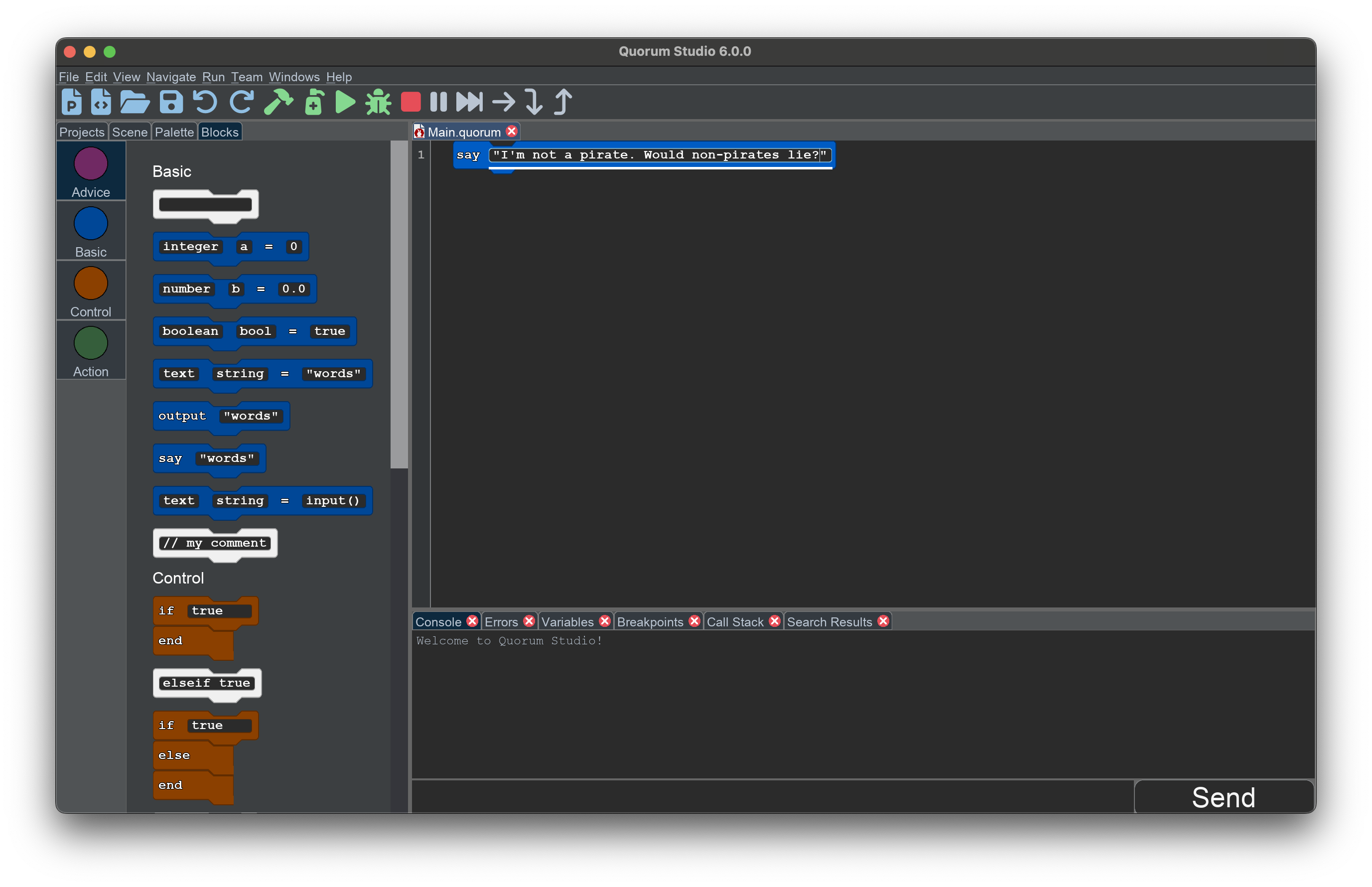Select the orange Control category
The image size is (1372, 887).
pos(91,292)
